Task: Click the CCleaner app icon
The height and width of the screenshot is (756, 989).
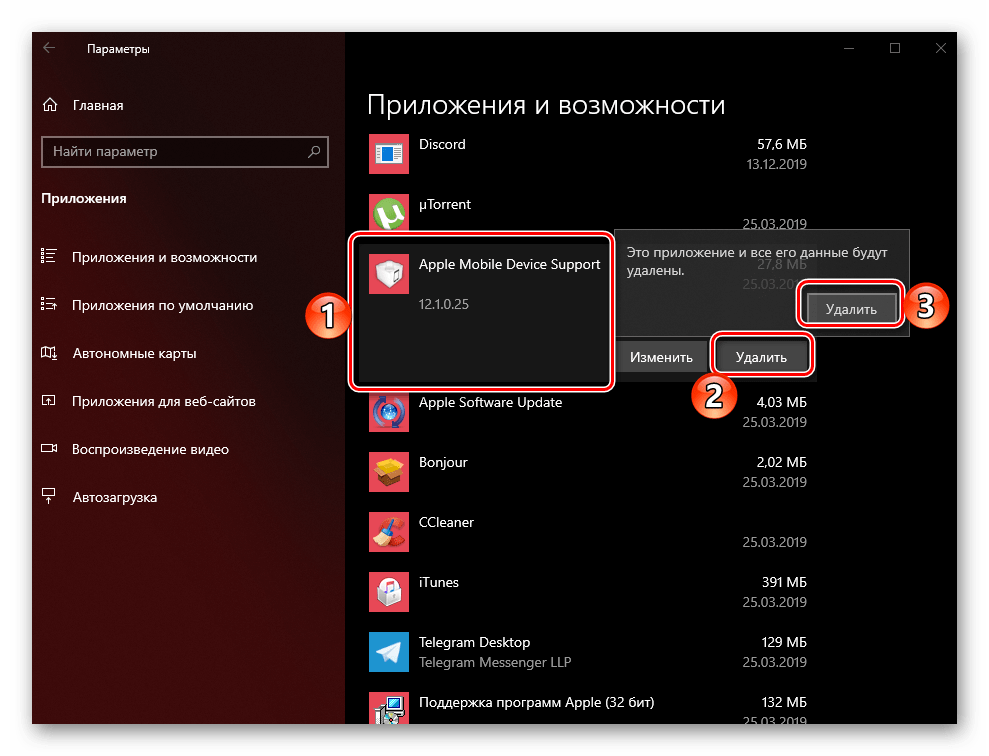Action: click(387, 532)
